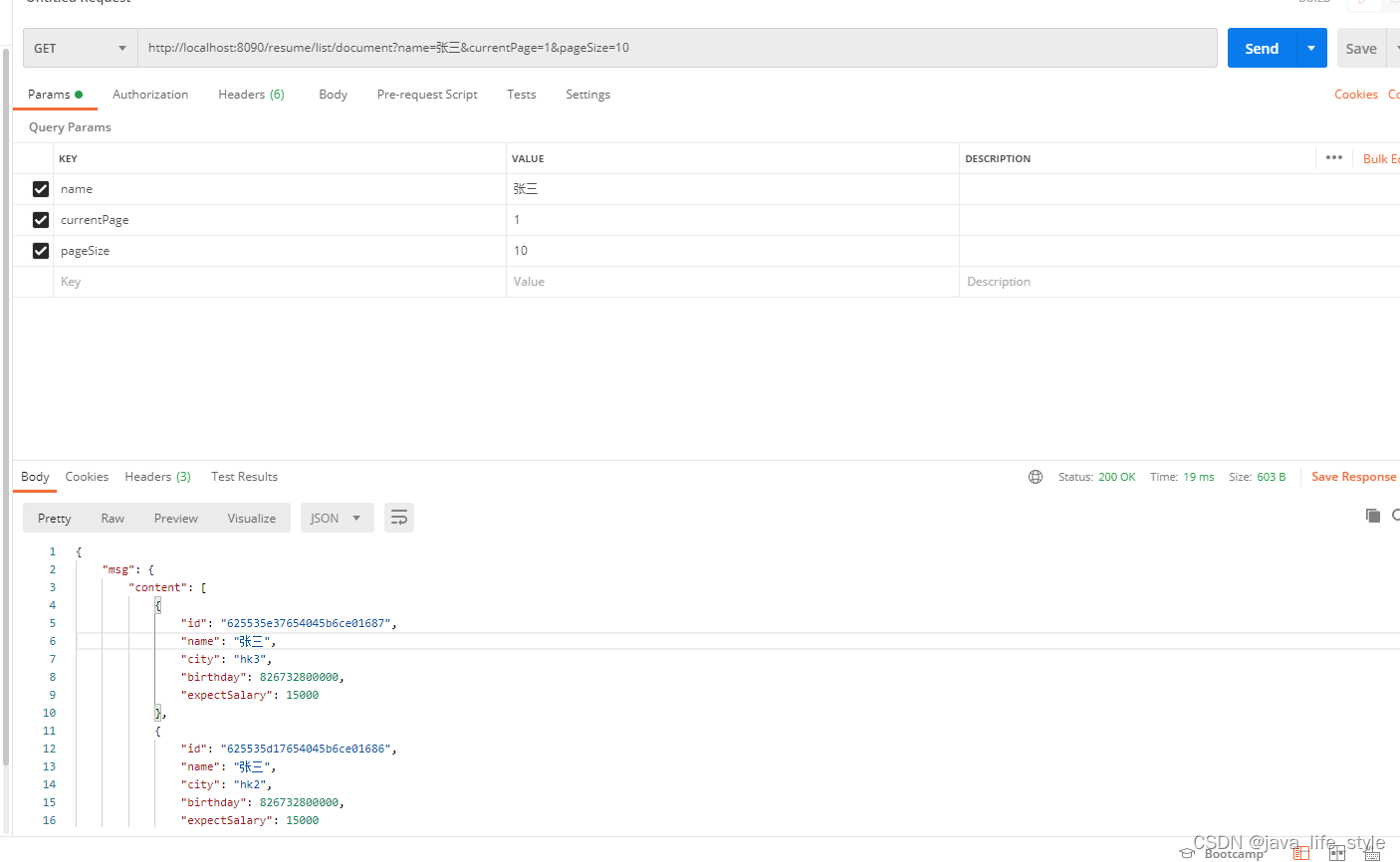Uncheck the name query parameter

41,189
